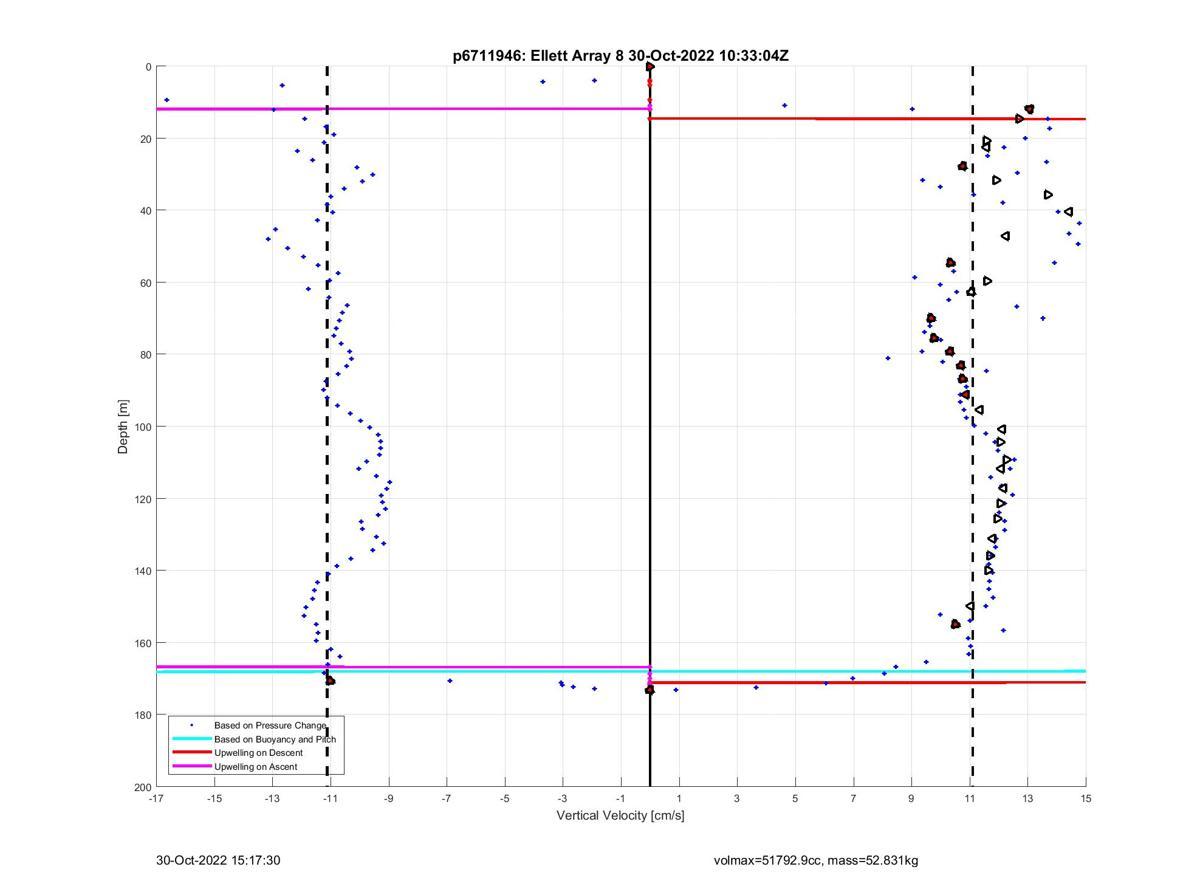Click the x-axis tick label '-5'

[x=504, y=799]
